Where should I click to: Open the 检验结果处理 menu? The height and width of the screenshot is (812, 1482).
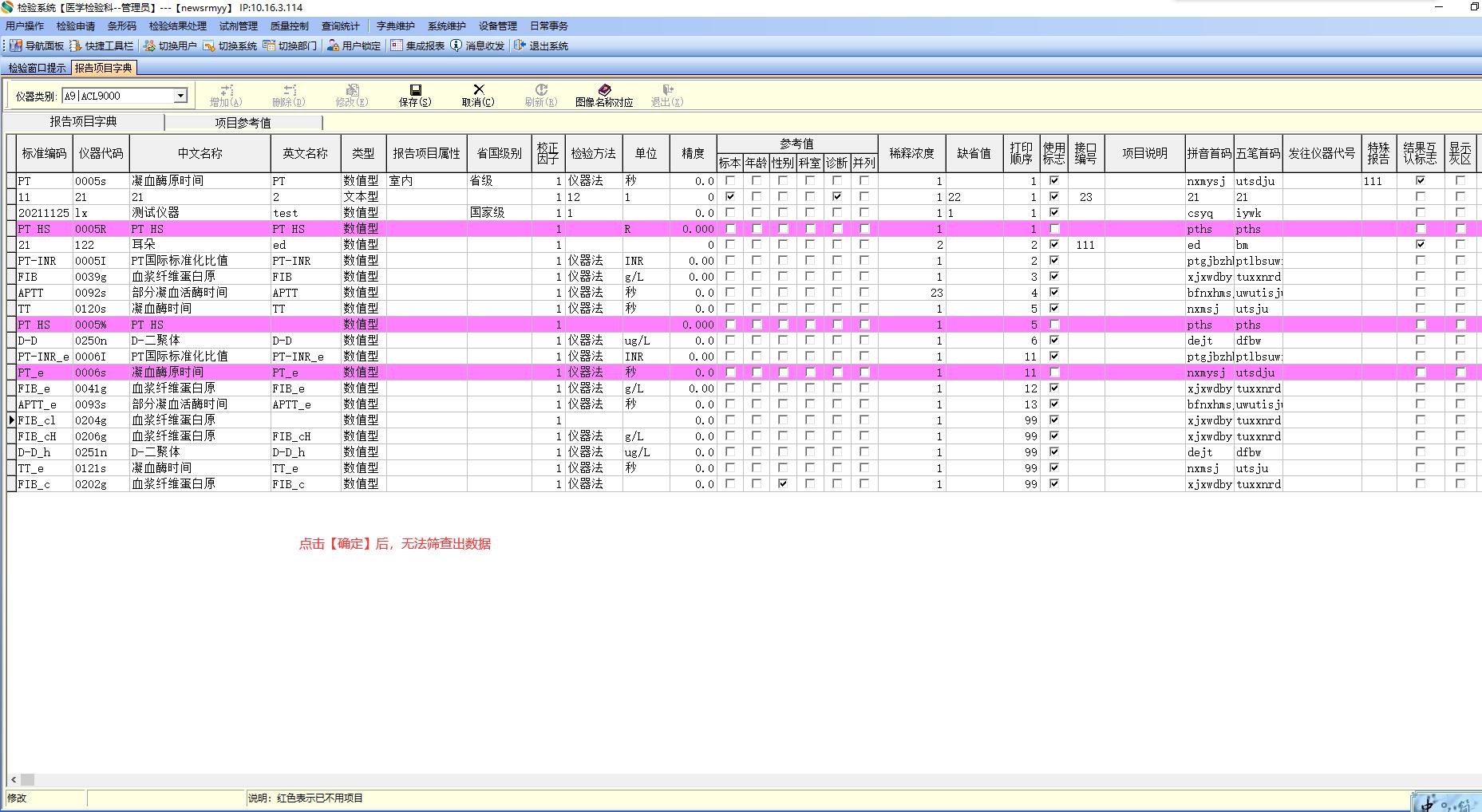tap(177, 26)
